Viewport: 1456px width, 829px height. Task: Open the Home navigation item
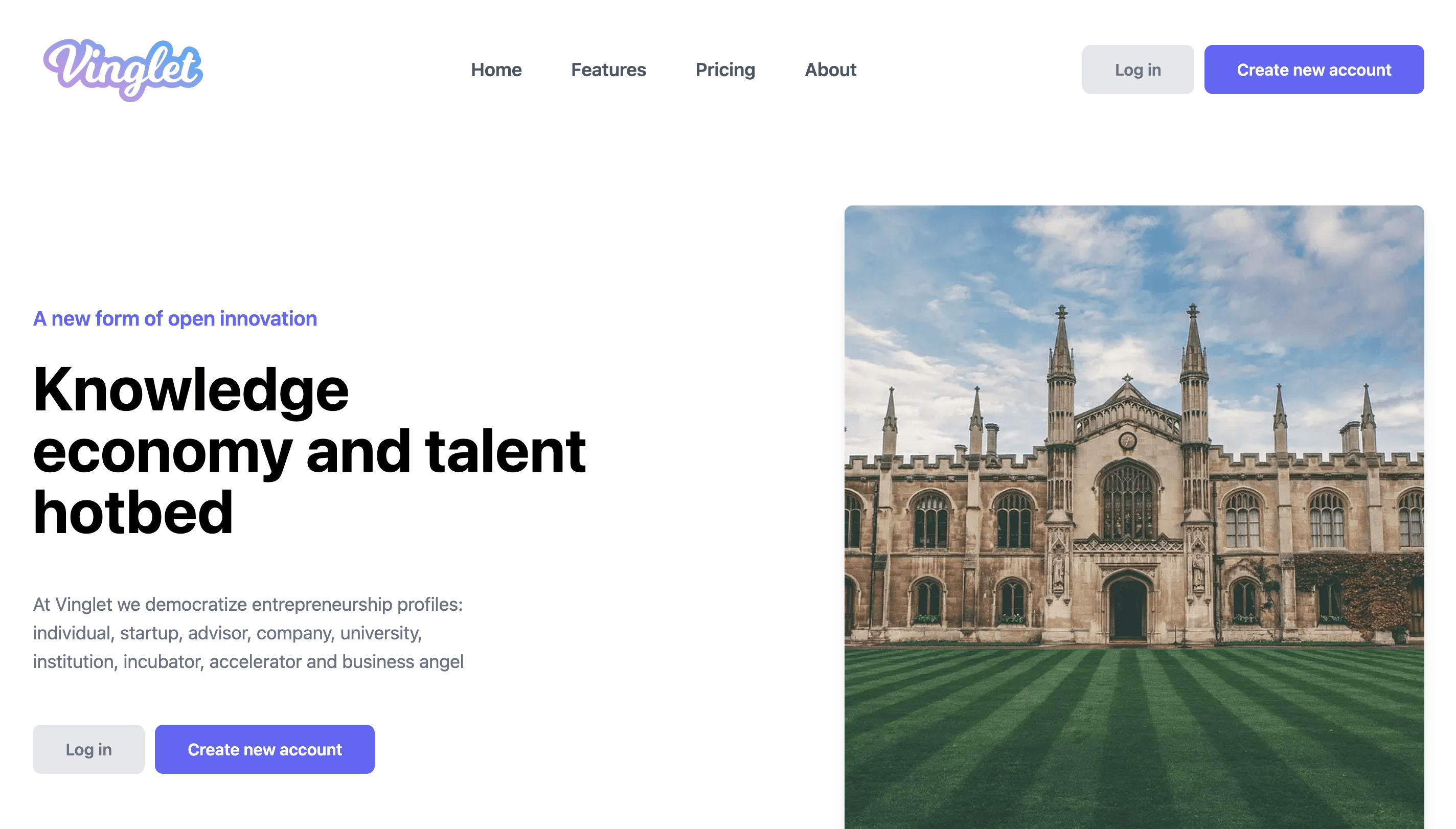496,70
